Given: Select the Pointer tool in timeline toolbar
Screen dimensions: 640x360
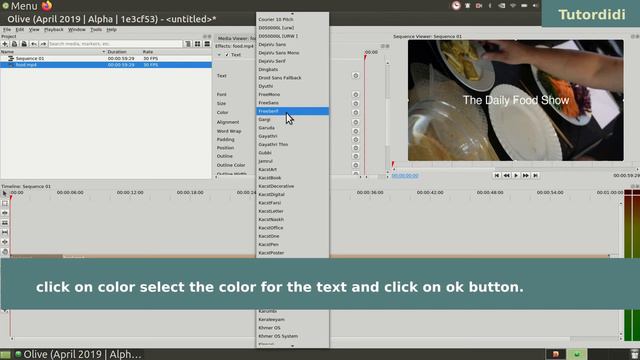Looking at the screenshot, I should point(5,193).
